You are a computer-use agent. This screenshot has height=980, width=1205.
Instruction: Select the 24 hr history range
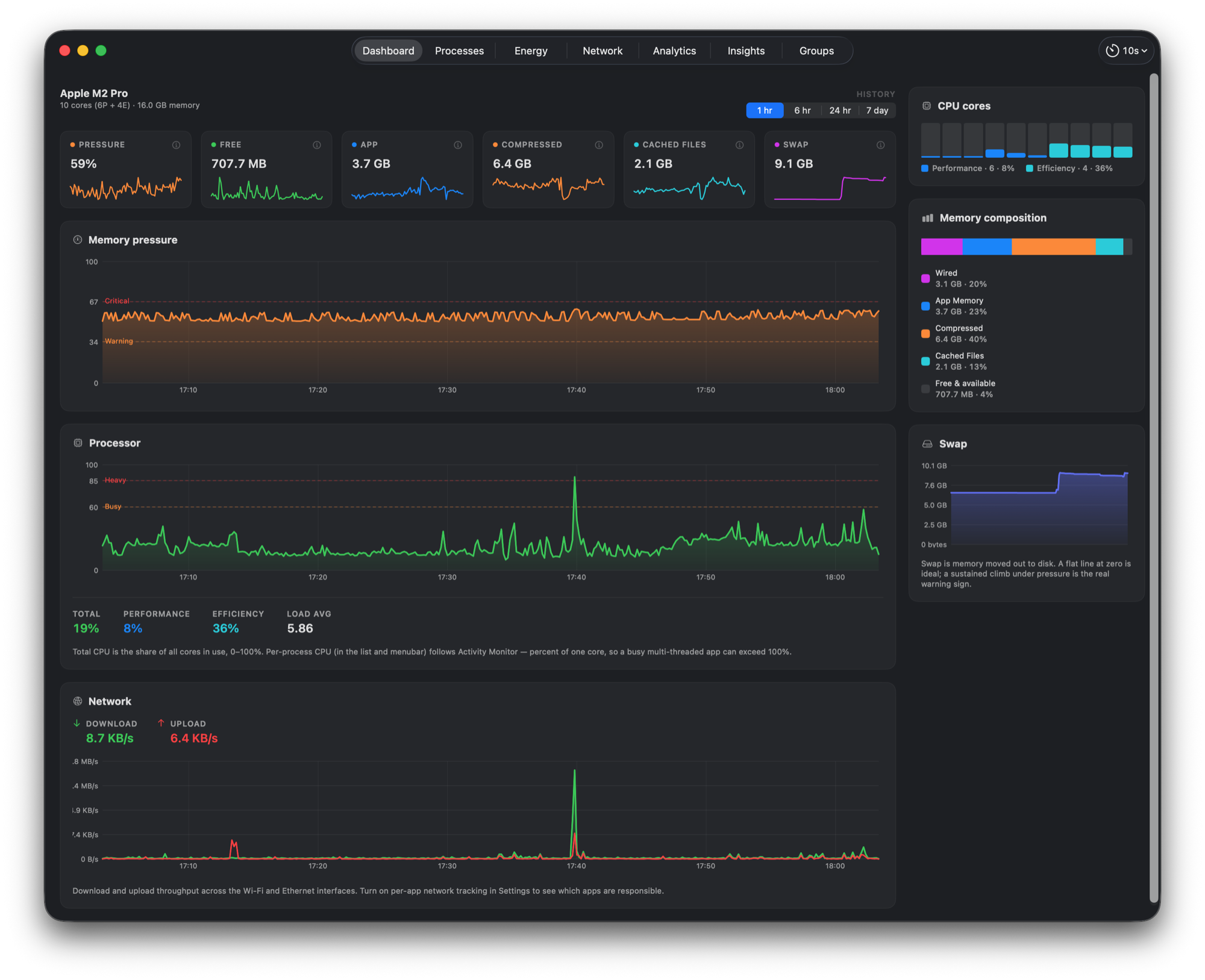pos(840,110)
